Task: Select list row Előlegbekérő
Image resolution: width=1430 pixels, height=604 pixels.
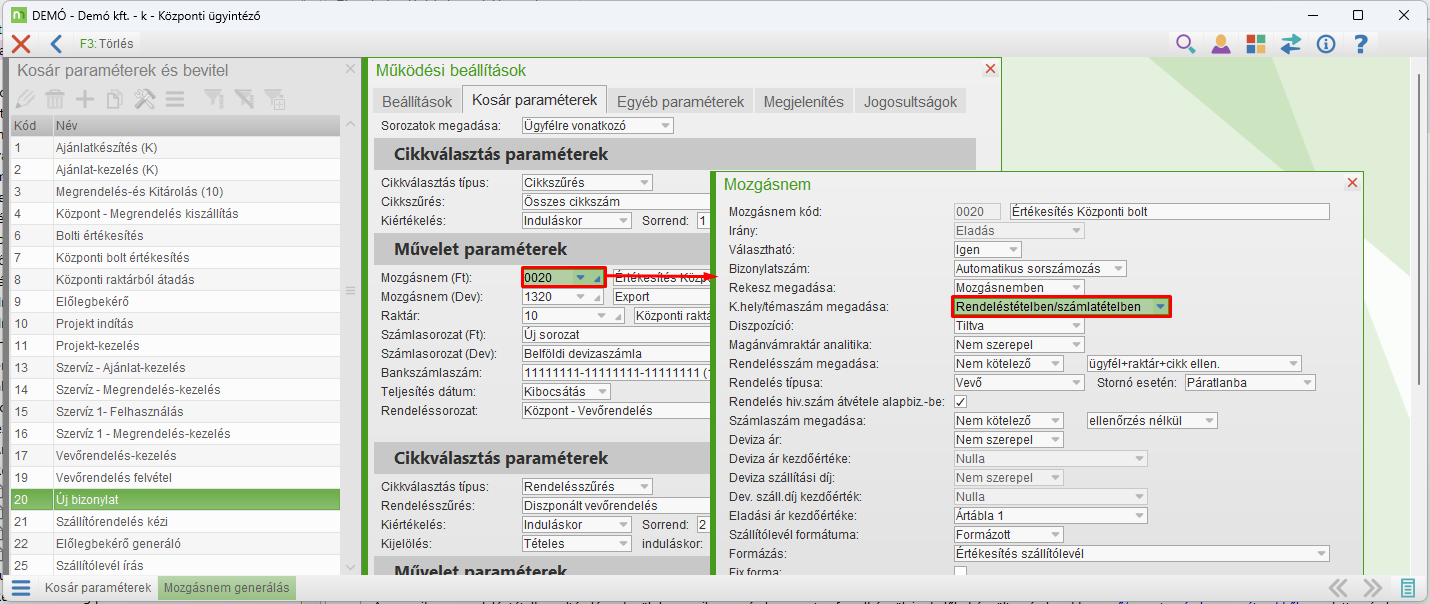Action: (x=176, y=301)
